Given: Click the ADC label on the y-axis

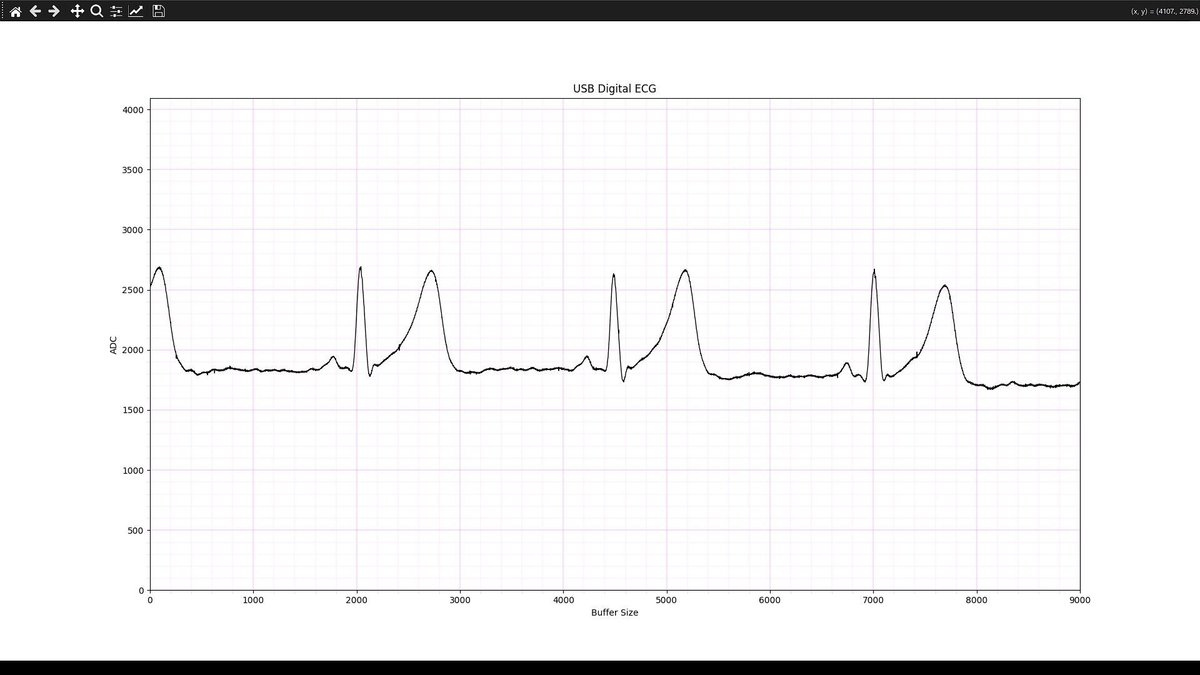Looking at the screenshot, I should pos(113,345).
